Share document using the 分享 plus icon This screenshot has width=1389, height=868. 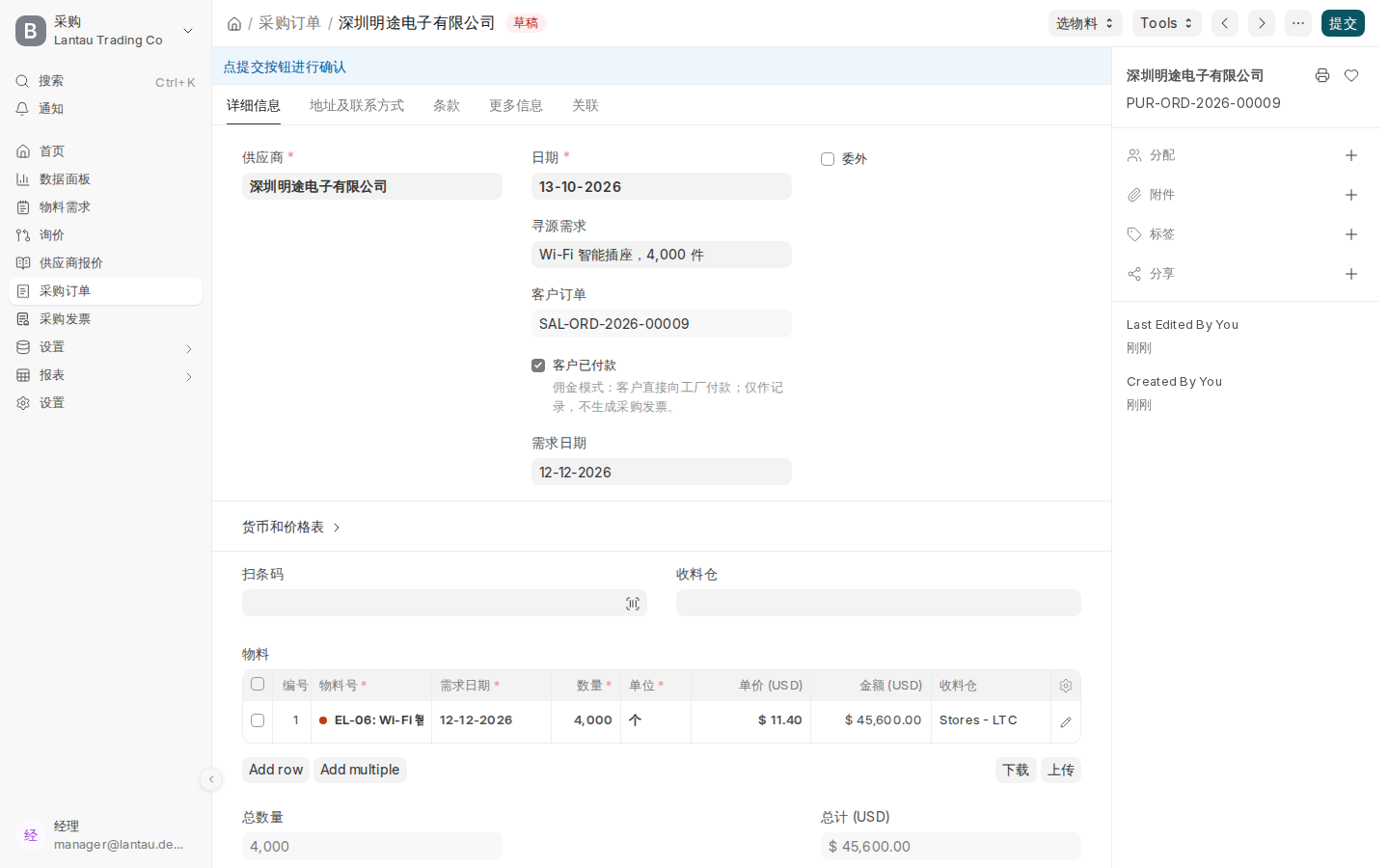1351,274
